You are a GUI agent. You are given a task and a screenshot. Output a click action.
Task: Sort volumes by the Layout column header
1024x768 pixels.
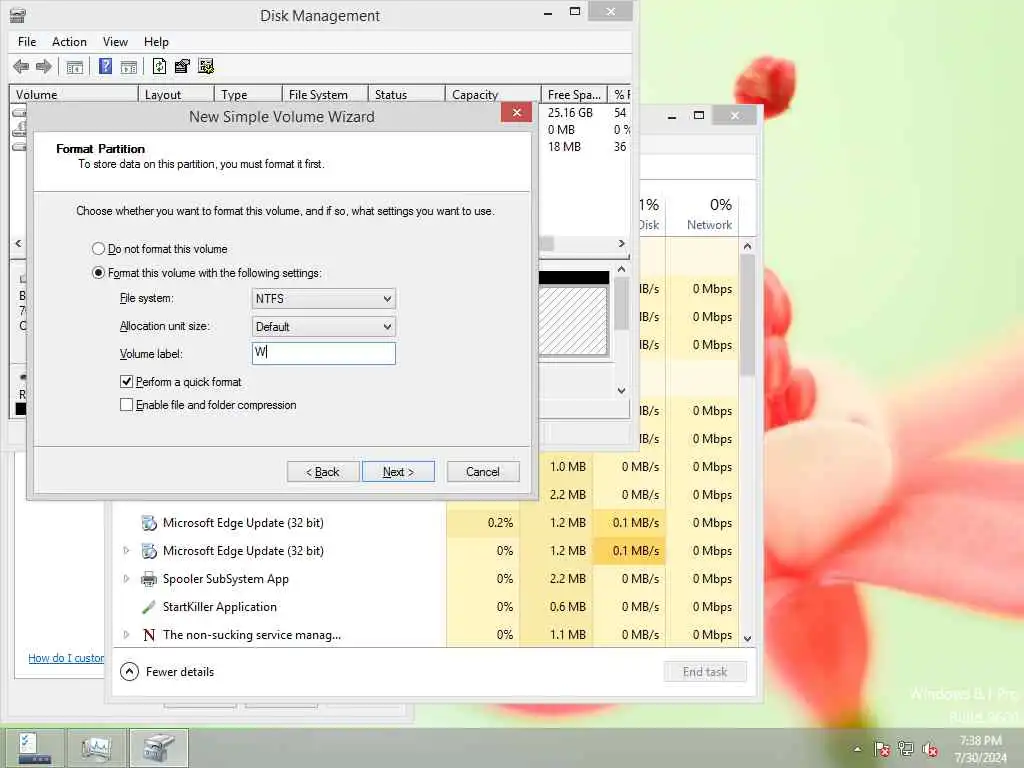(176, 94)
